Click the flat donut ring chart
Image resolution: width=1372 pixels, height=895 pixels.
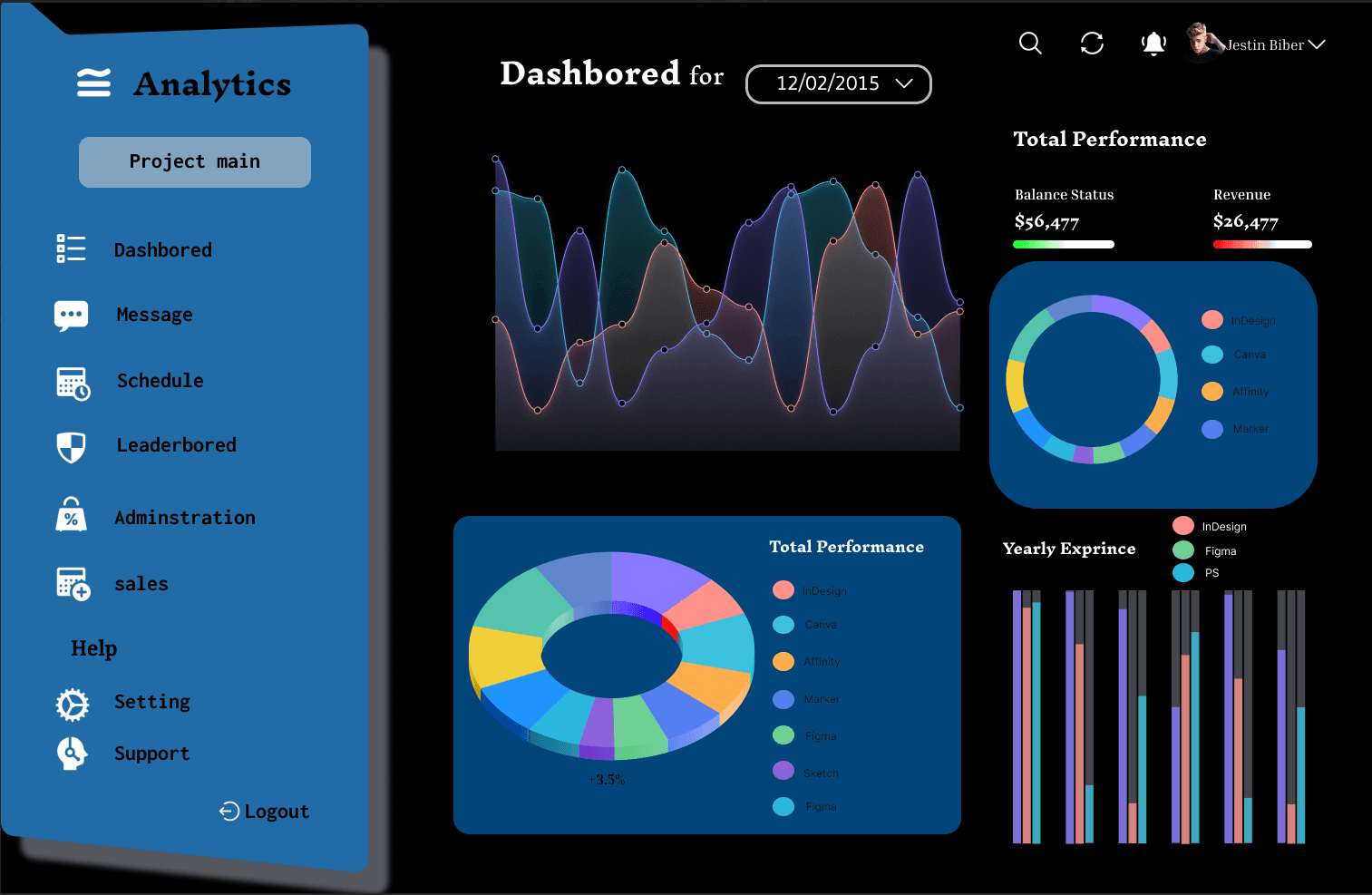(1092, 379)
